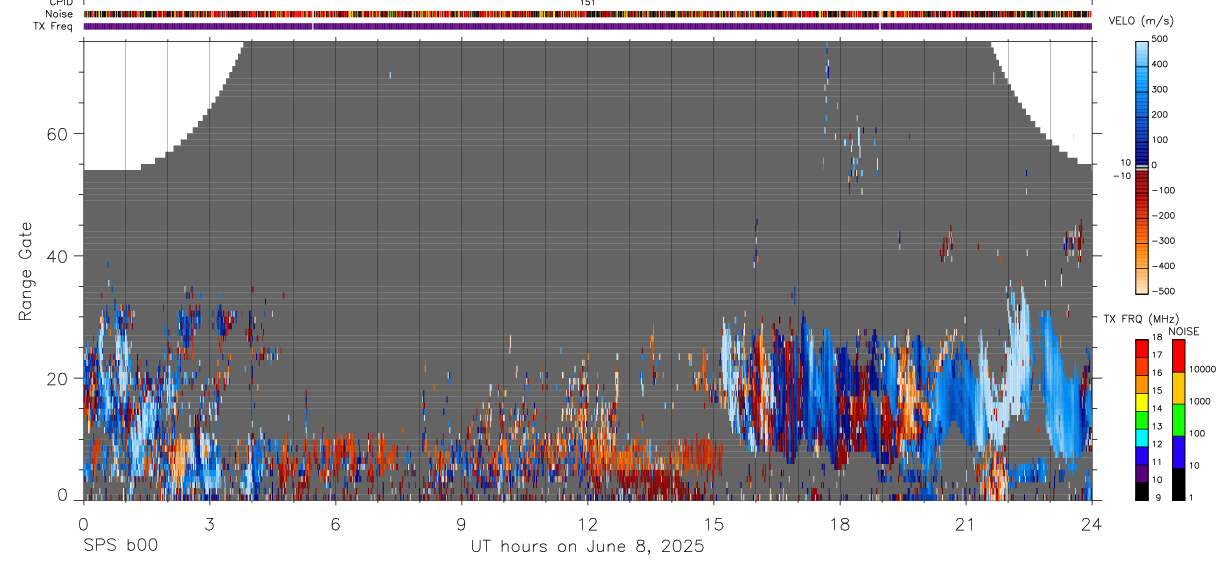Click the 15 hour tick on time axis
Viewport: 1228px width, 567px height.
714,524
